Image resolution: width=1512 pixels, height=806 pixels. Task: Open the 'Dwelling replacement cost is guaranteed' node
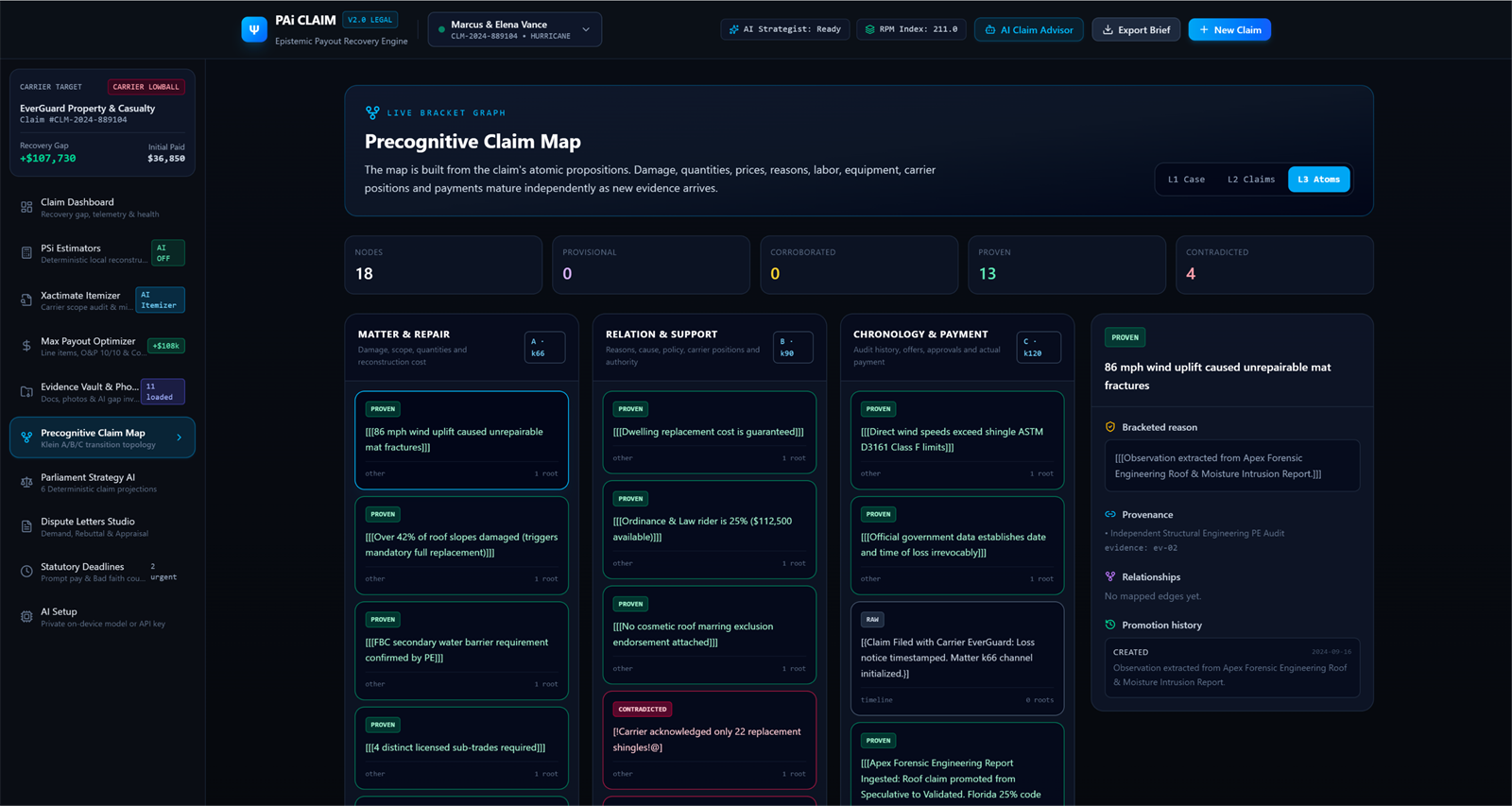coord(710,432)
